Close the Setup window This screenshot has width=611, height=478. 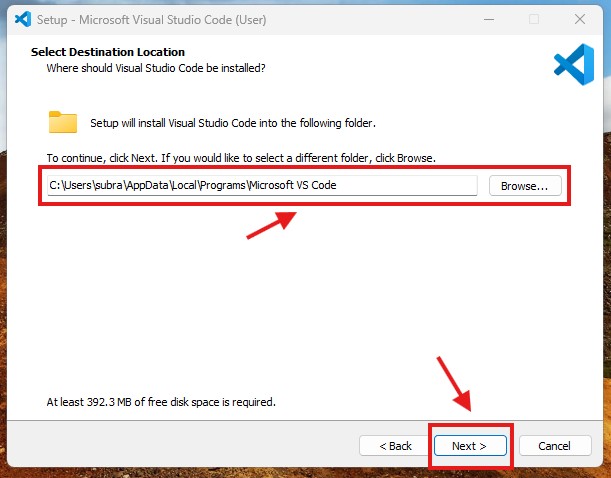click(579, 19)
